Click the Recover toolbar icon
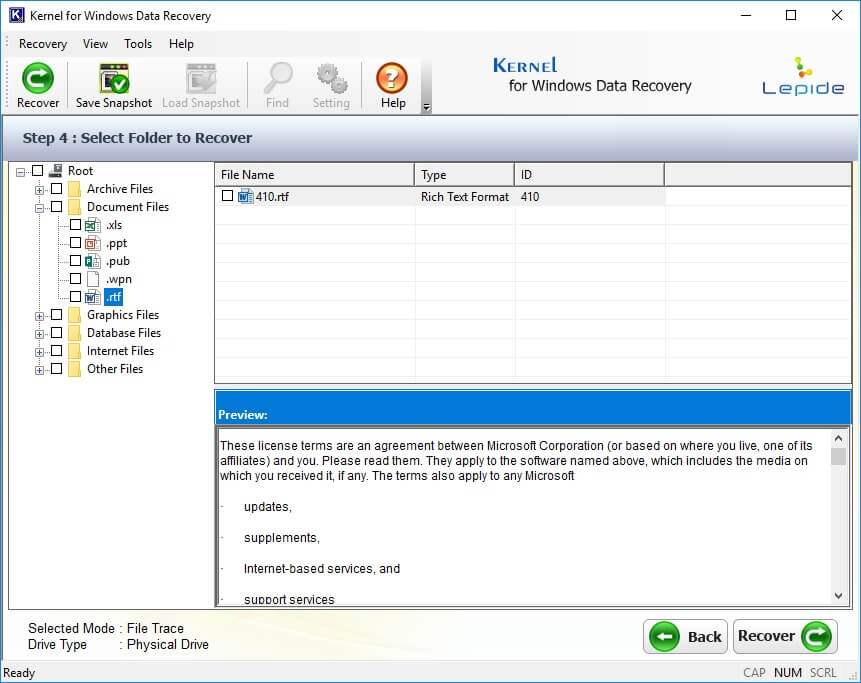The image size is (861, 683). click(37, 78)
